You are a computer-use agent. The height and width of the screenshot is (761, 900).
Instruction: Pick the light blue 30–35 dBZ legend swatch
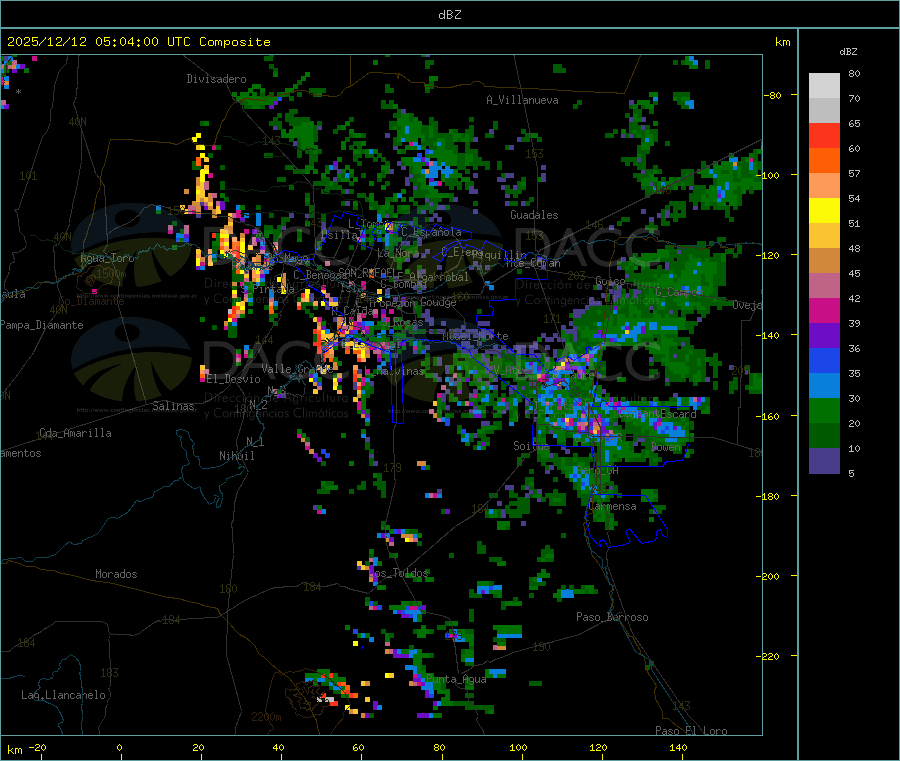pos(824,386)
